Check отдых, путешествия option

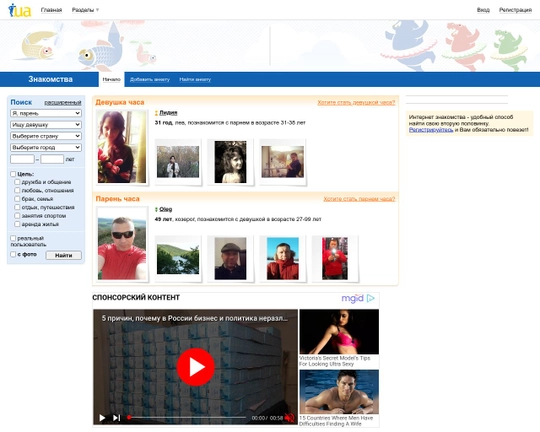click(17, 207)
